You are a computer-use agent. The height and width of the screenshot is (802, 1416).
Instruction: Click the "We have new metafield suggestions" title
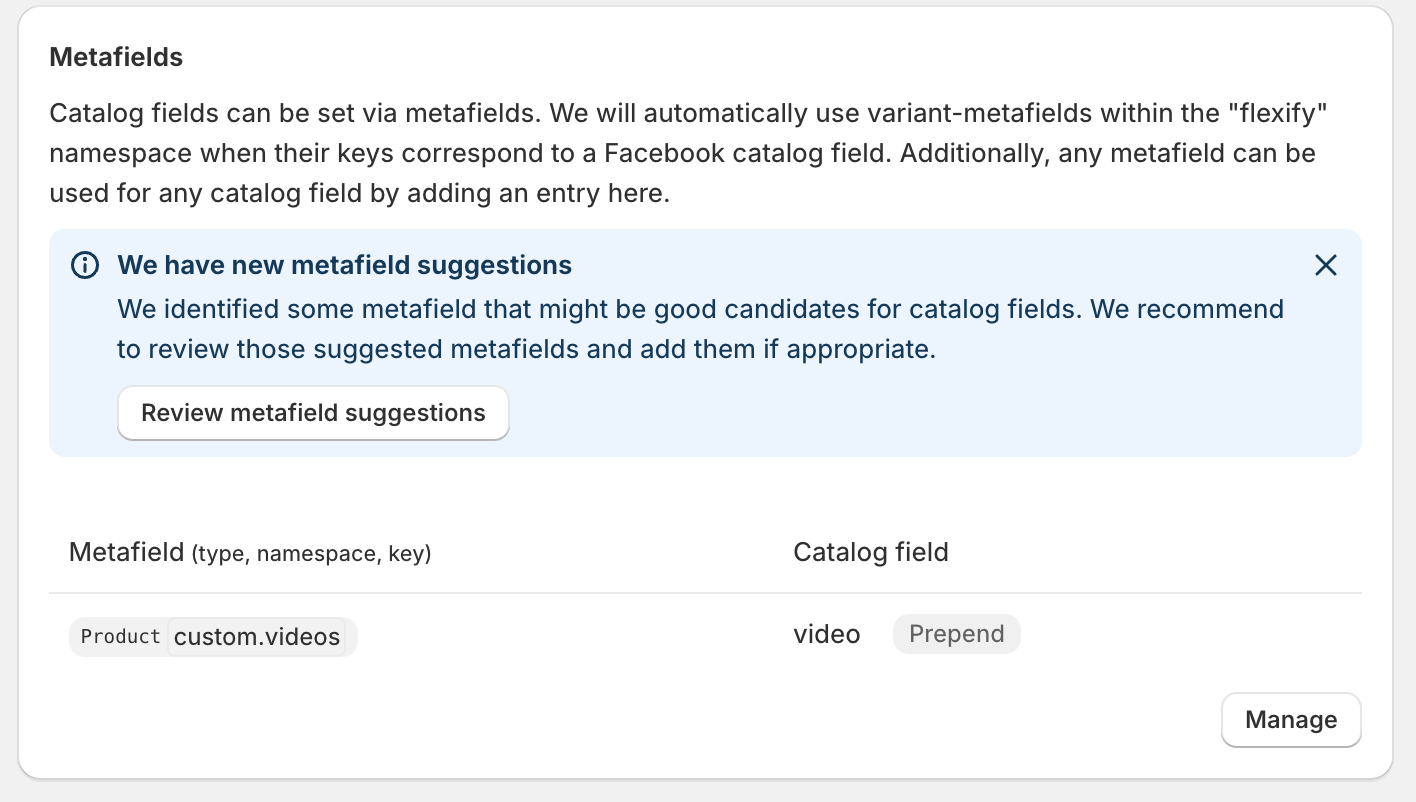coord(344,265)
